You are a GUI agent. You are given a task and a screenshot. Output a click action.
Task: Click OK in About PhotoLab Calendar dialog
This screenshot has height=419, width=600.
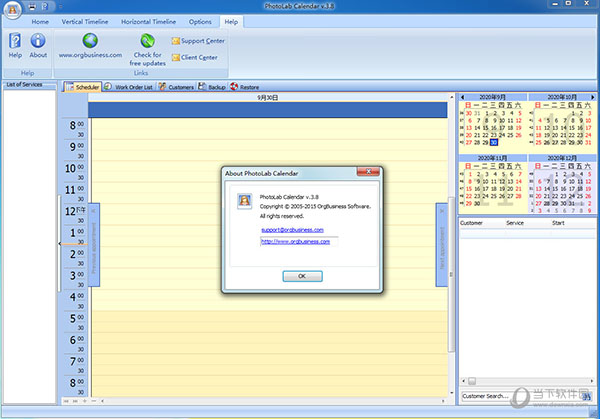(302, 276)
